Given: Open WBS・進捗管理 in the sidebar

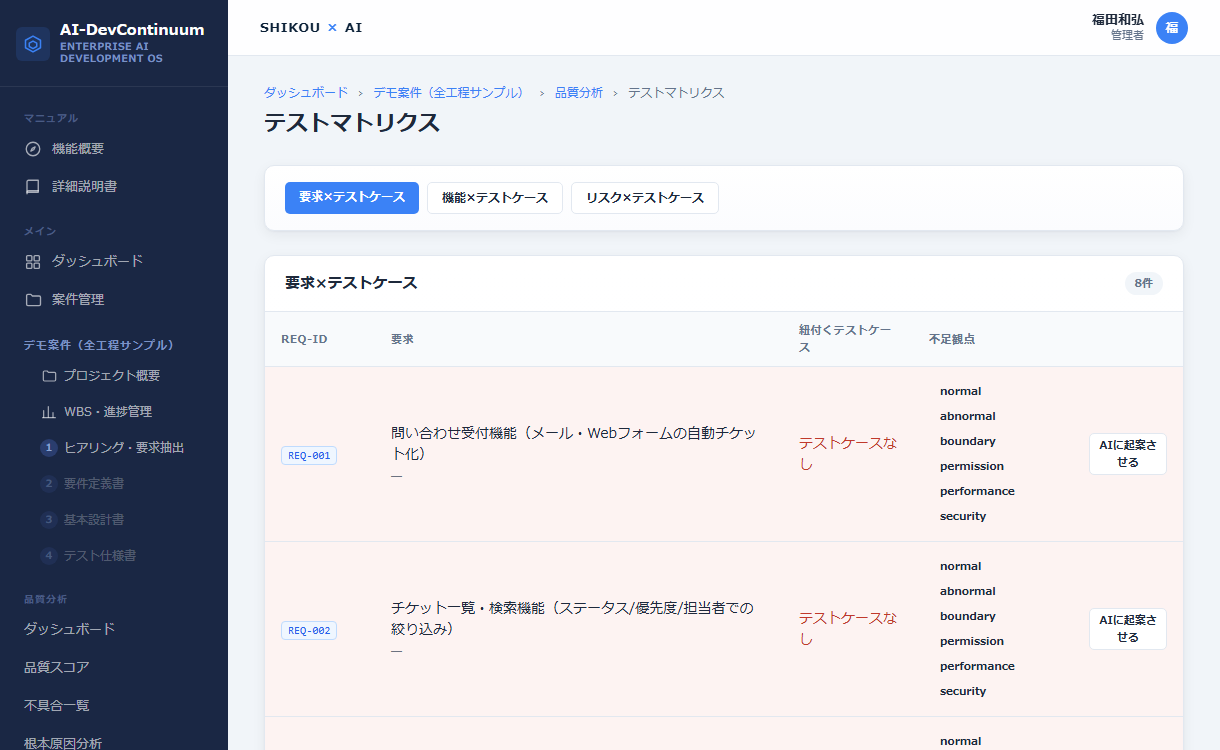Looking at the screenshot, I should tap(122, 412).
